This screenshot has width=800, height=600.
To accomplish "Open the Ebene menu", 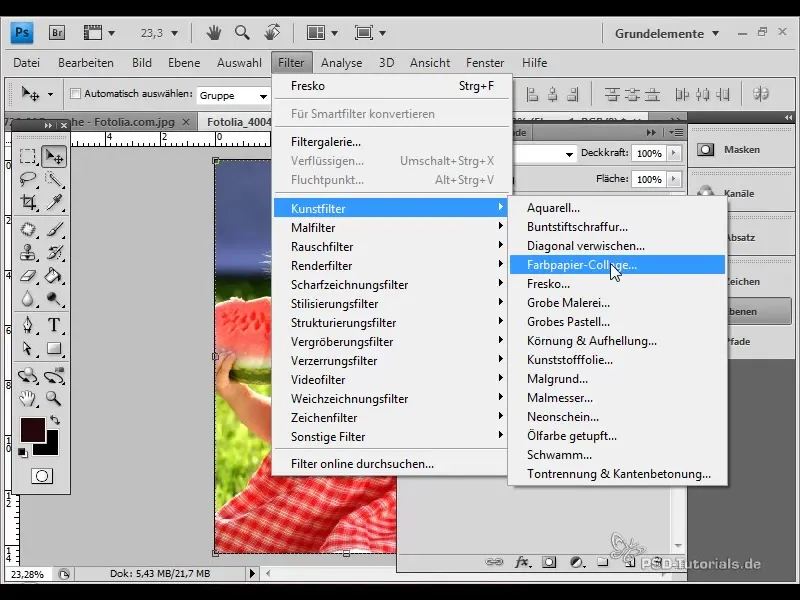I will coord(184,63).
